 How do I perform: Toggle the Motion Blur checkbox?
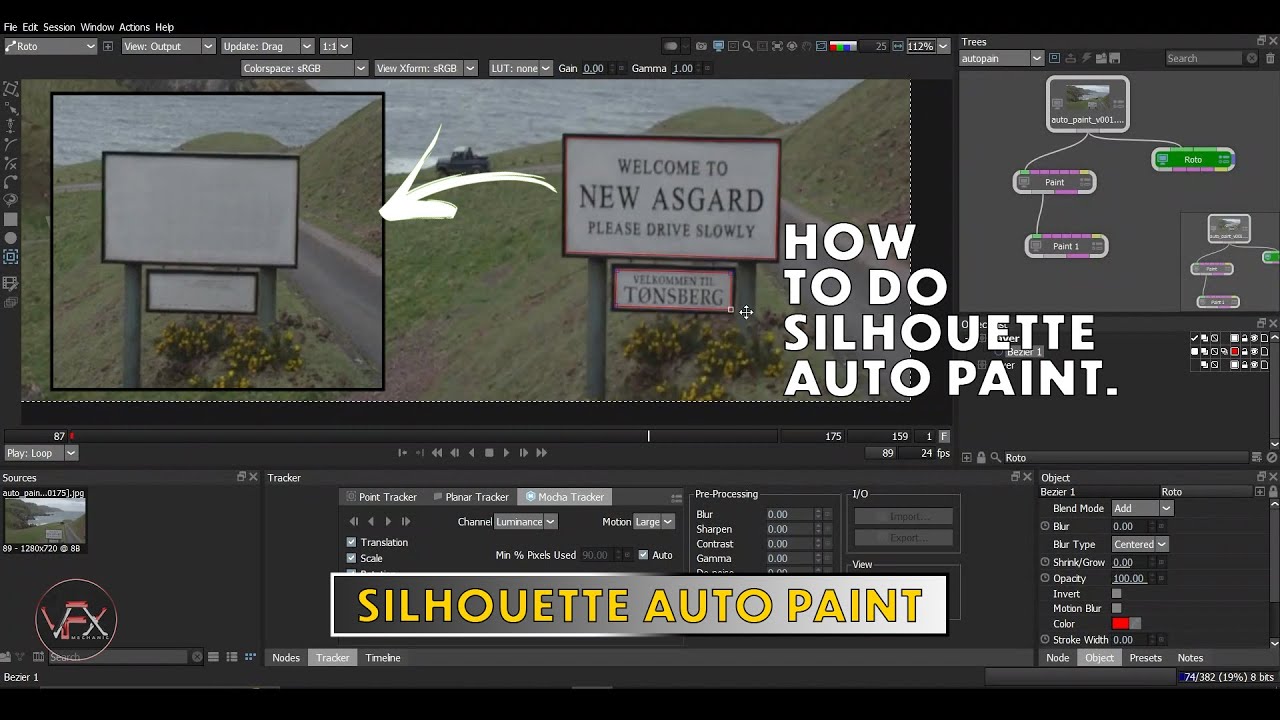tap(1116, 608)
